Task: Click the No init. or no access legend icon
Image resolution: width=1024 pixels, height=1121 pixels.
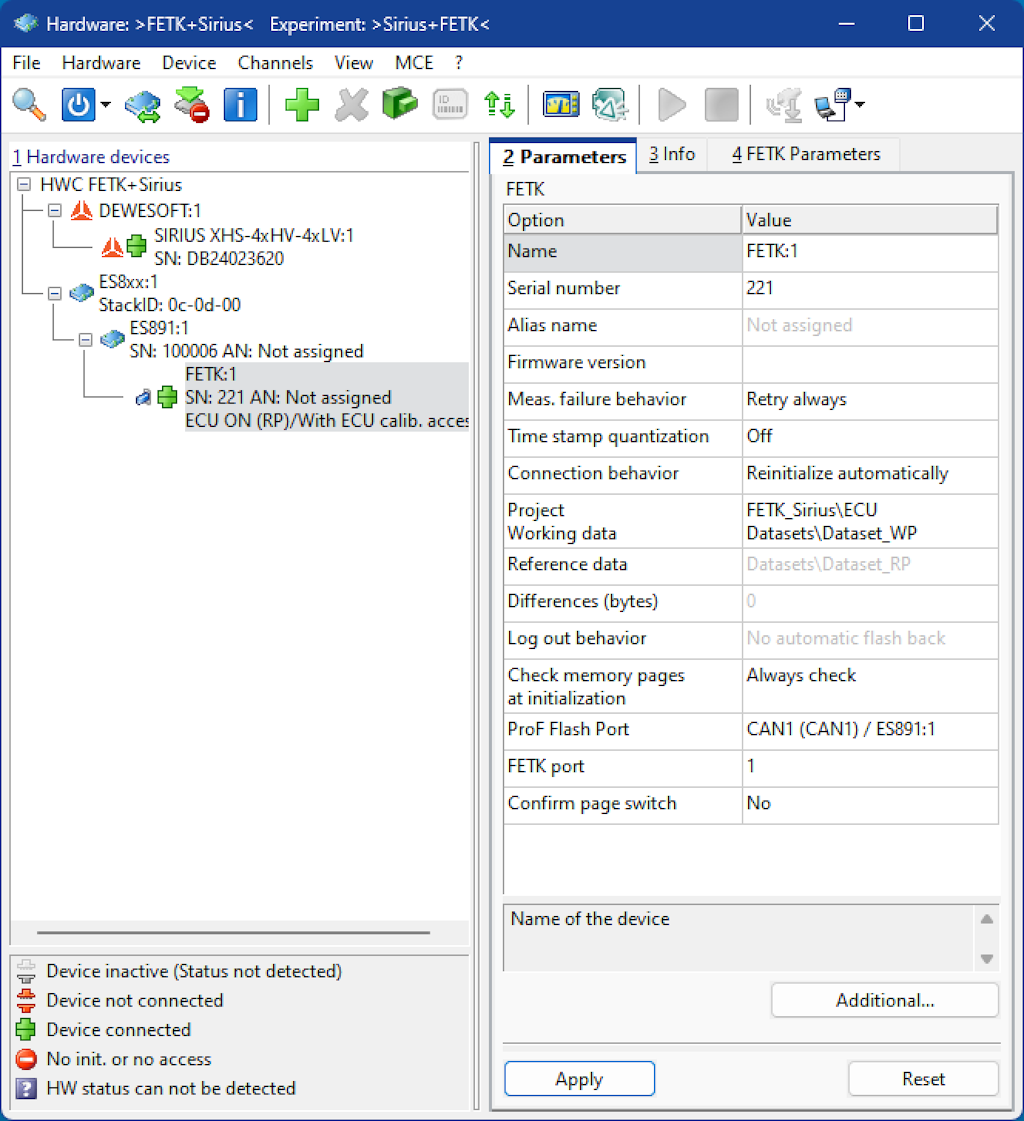Action: click(x=26, y=1059)
